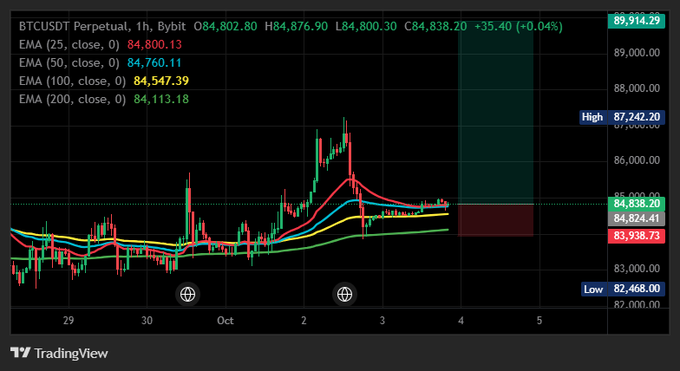Screen dimensions: 680x371
Task: Click the Low 82,468.00 price label
Action: pos(623,289)
